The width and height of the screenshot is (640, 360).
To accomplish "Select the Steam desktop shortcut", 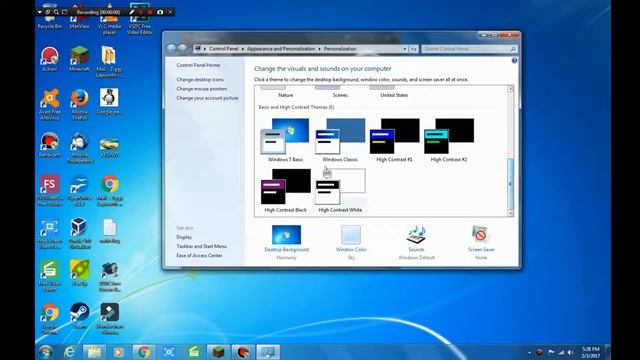I will [79, 316].
